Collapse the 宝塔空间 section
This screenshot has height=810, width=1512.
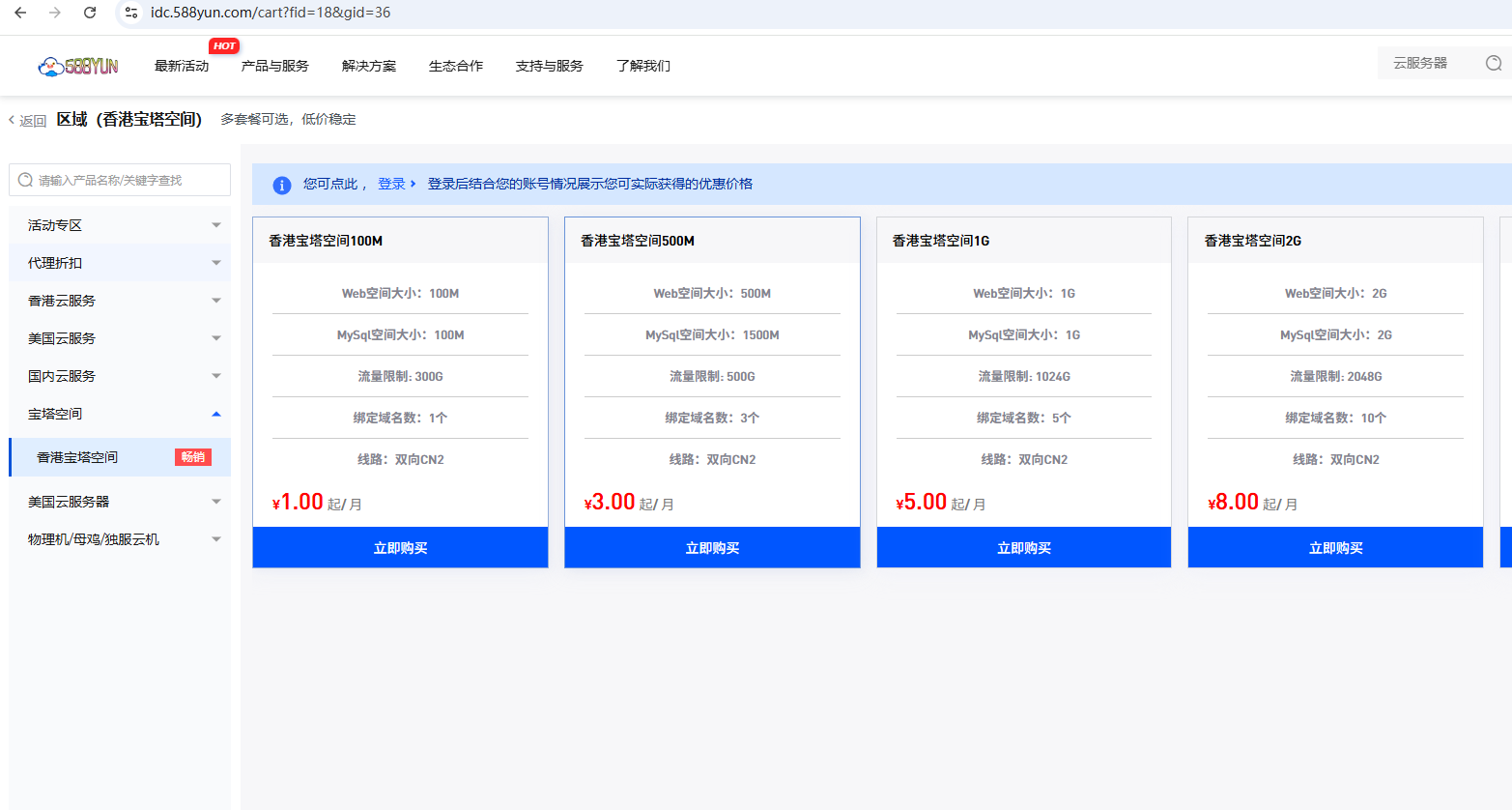coord(215,413)
